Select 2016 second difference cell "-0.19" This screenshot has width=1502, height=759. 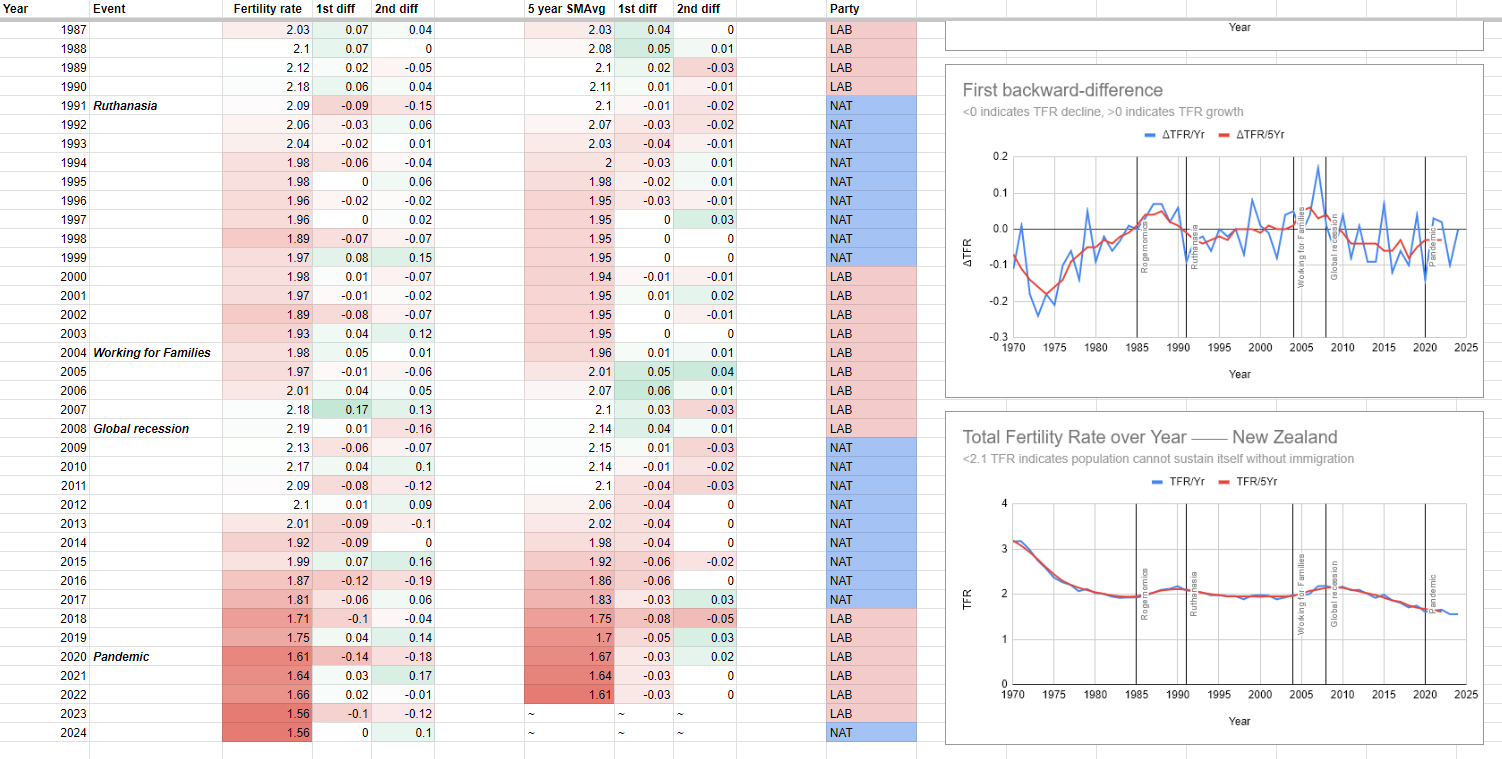click(x=402, y=580)
